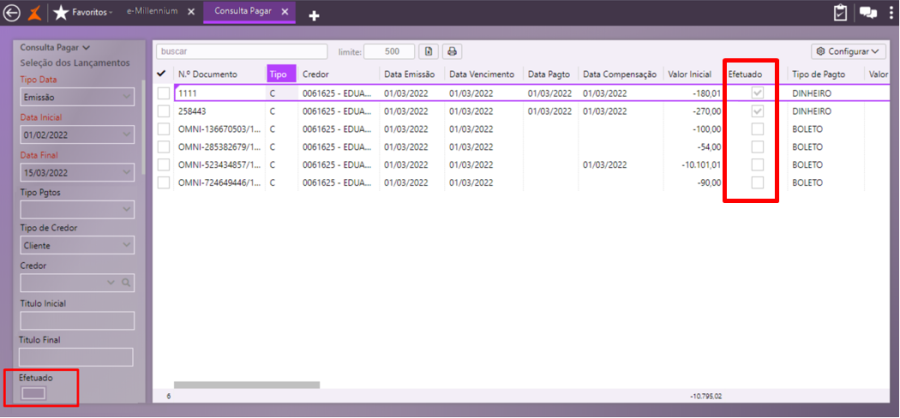900x418 pixels.
Task: Close the e-Millennium tab
Action: point(191,12)
